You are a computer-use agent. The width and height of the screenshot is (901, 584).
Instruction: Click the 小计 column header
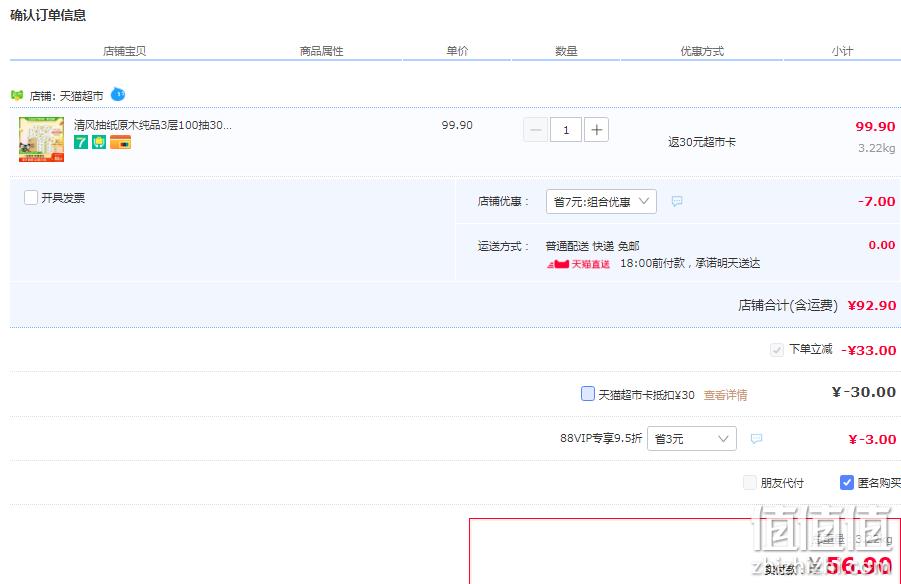(842, 51)
